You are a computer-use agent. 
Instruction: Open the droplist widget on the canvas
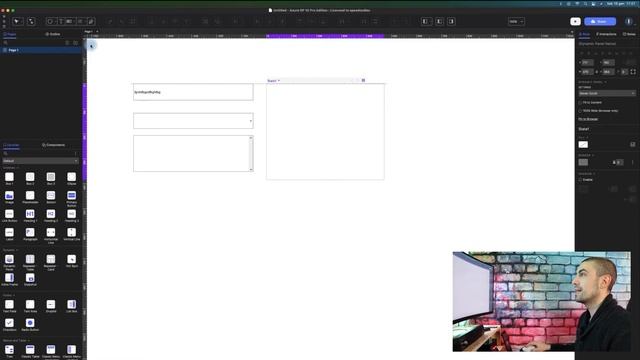(193, 121)
